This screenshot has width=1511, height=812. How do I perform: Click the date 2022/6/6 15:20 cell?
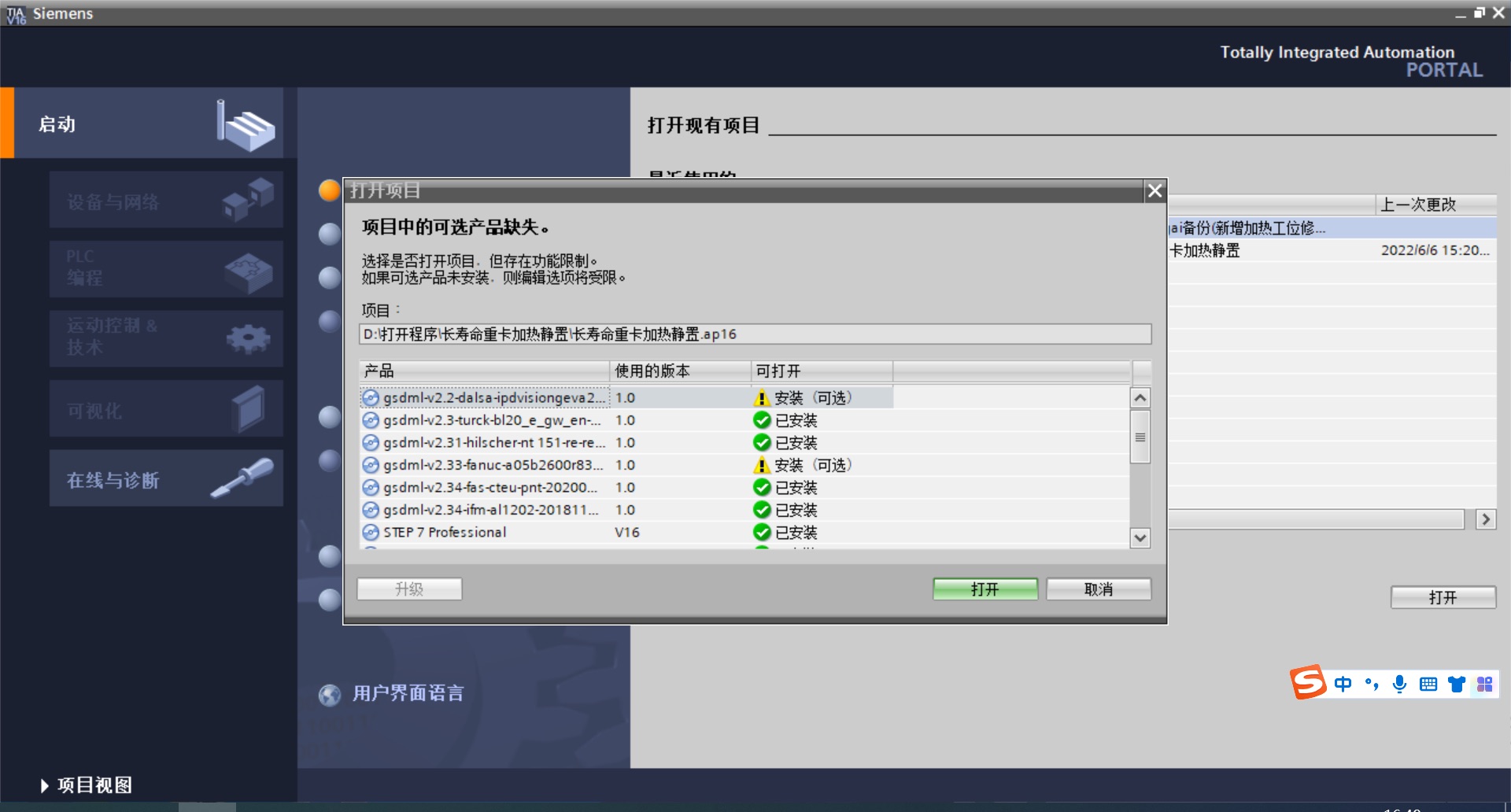pyautogui.click(x=1435, y=250)
